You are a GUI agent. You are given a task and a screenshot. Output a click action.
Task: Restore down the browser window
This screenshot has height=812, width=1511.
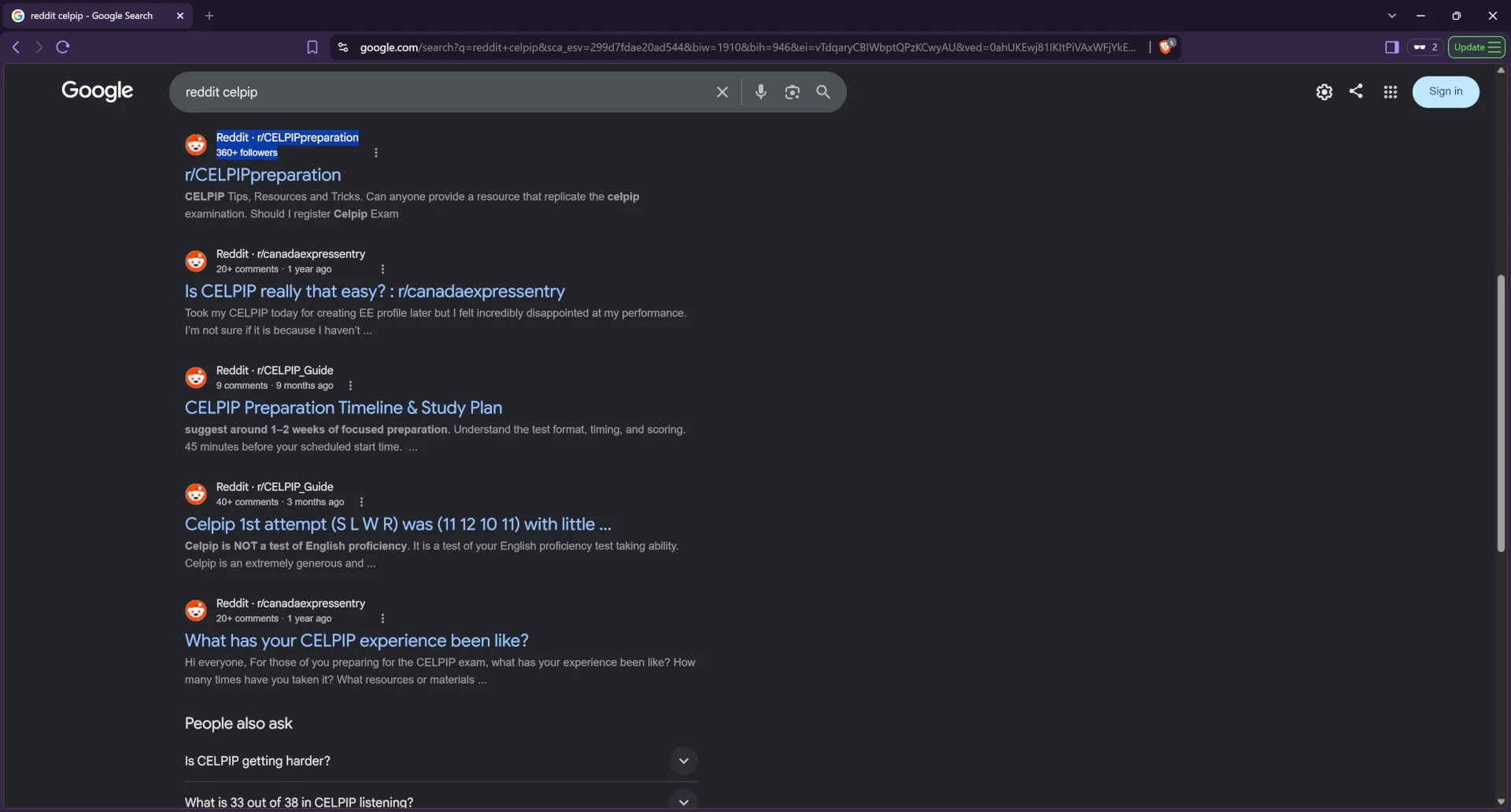click(x=1457, y=16)
